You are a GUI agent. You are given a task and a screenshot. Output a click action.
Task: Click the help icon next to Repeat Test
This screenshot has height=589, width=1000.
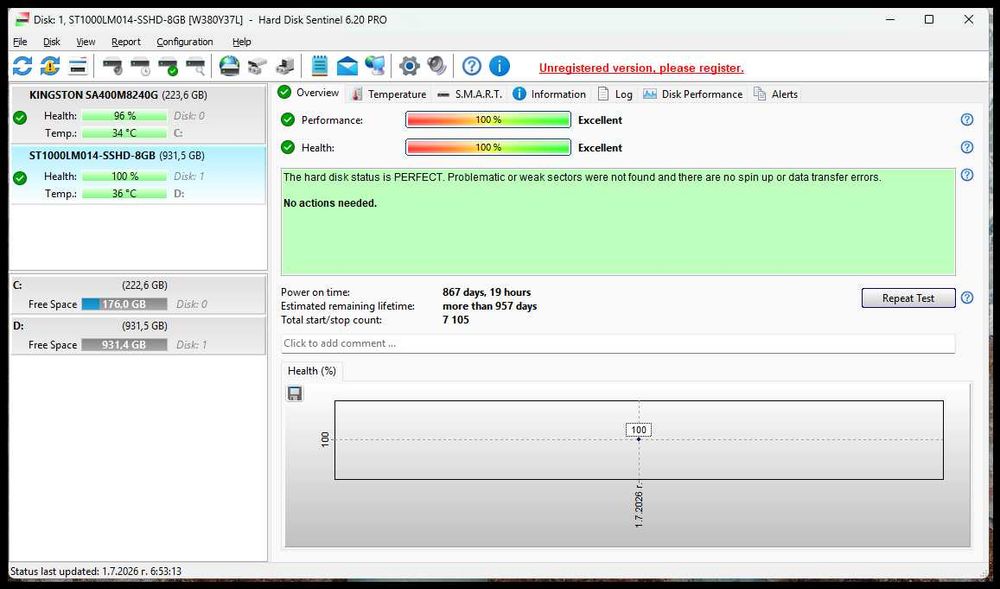(x=967, y=298)
